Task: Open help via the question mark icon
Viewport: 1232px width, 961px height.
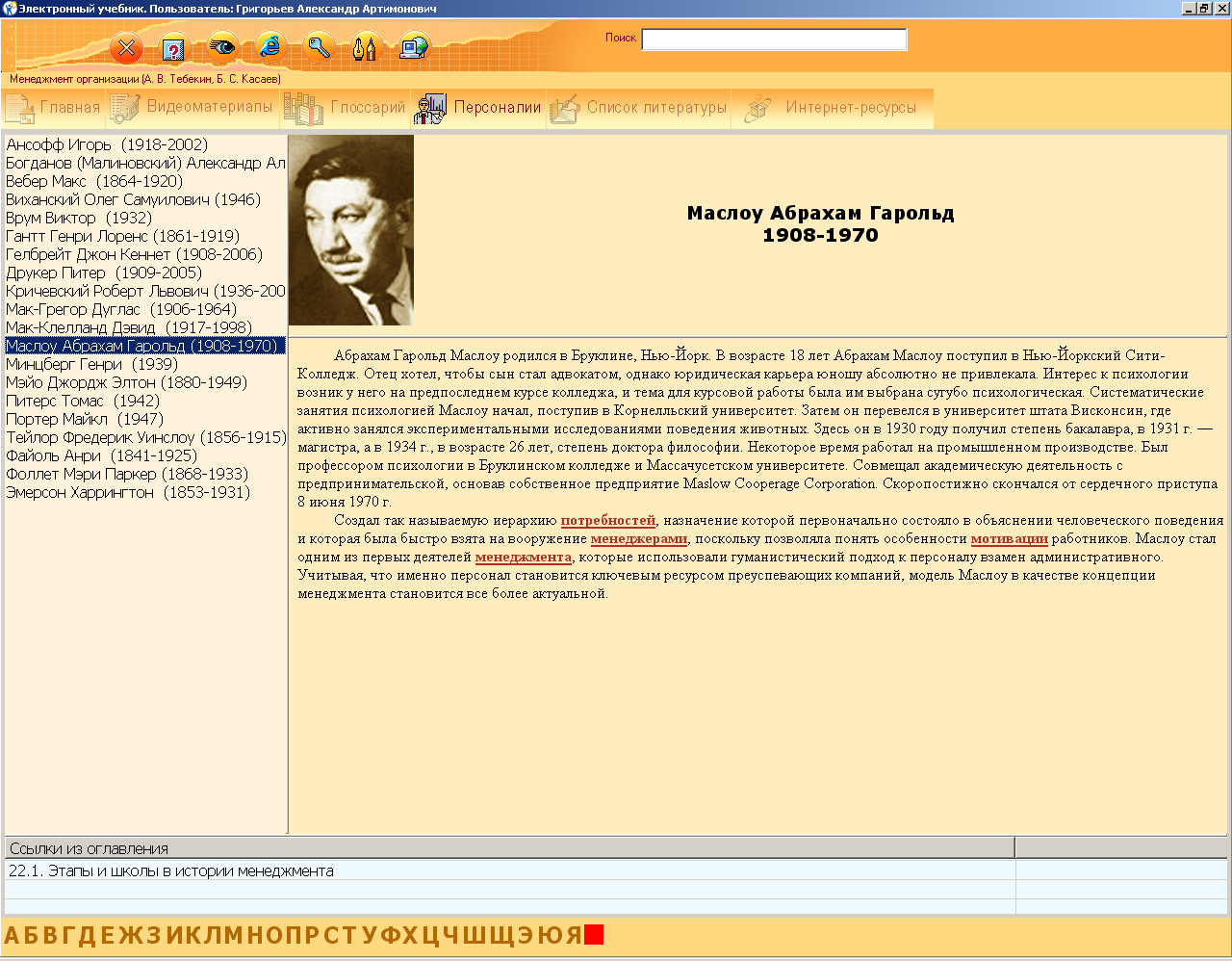Action: 174,47
